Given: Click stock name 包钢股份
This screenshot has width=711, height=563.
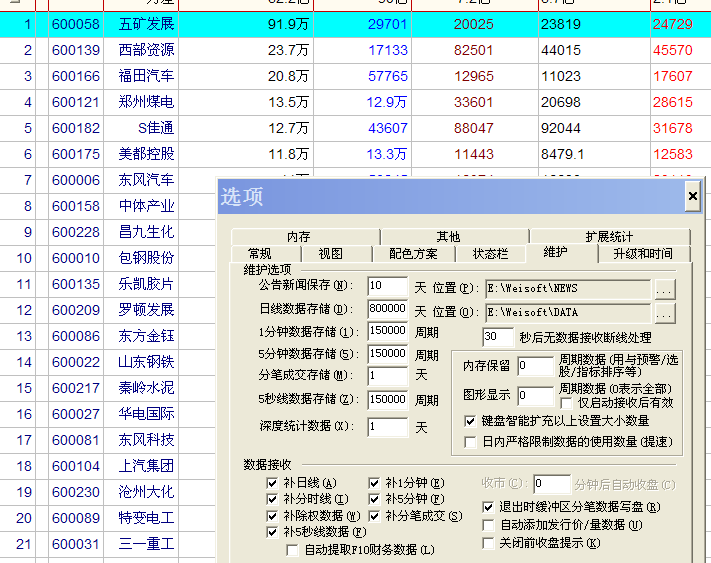Looking at the screenshot, I should [x=146, y=258].
